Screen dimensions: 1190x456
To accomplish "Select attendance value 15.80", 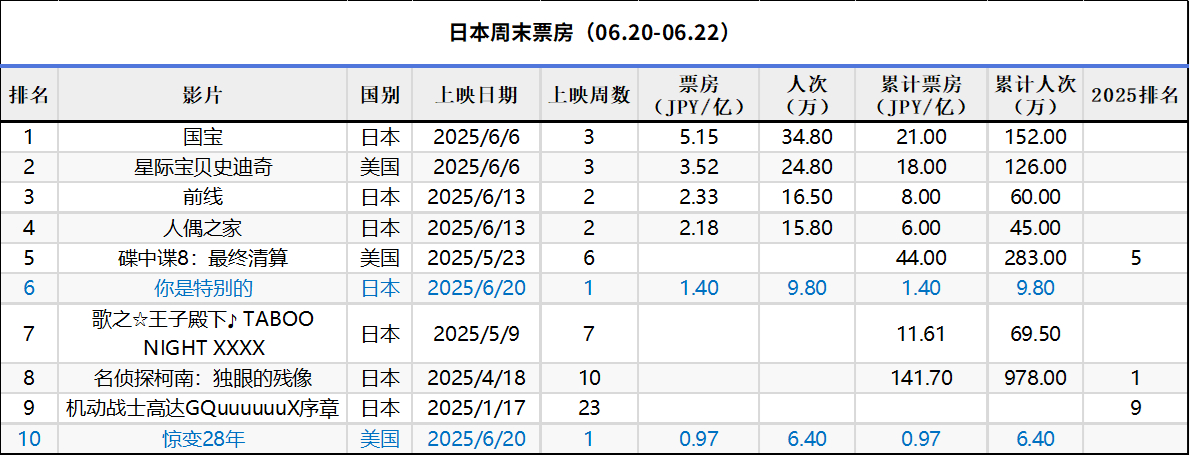I will point(808,228).
